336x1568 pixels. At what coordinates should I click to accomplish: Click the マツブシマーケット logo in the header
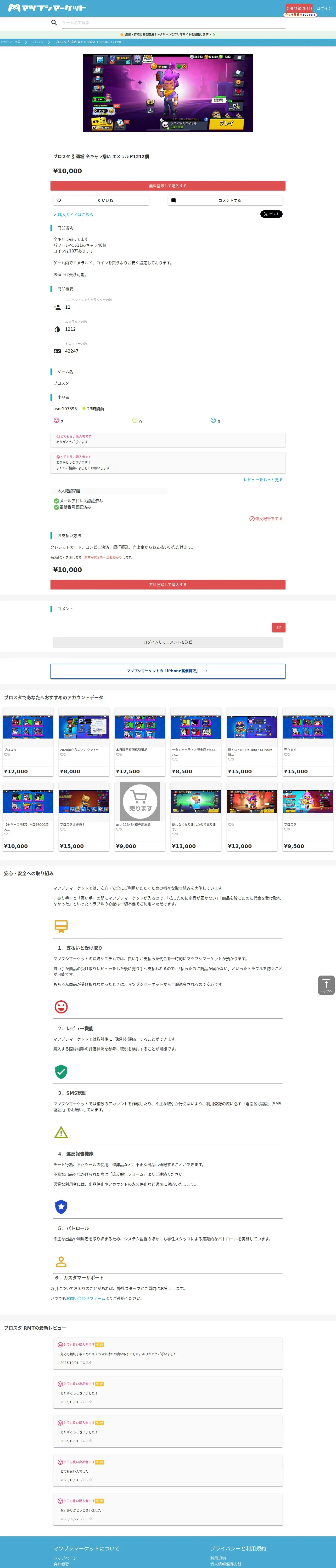pos(47,8)
